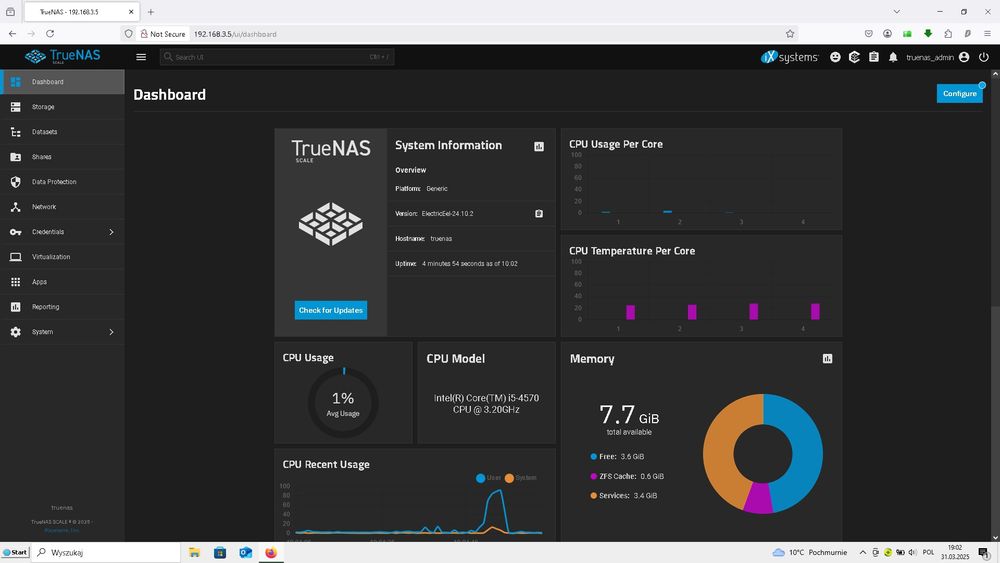Open Datasets from the sidebar
The height and width of the screenshot is (563, 1000).
pyautogui.click(x=62, y=132)
